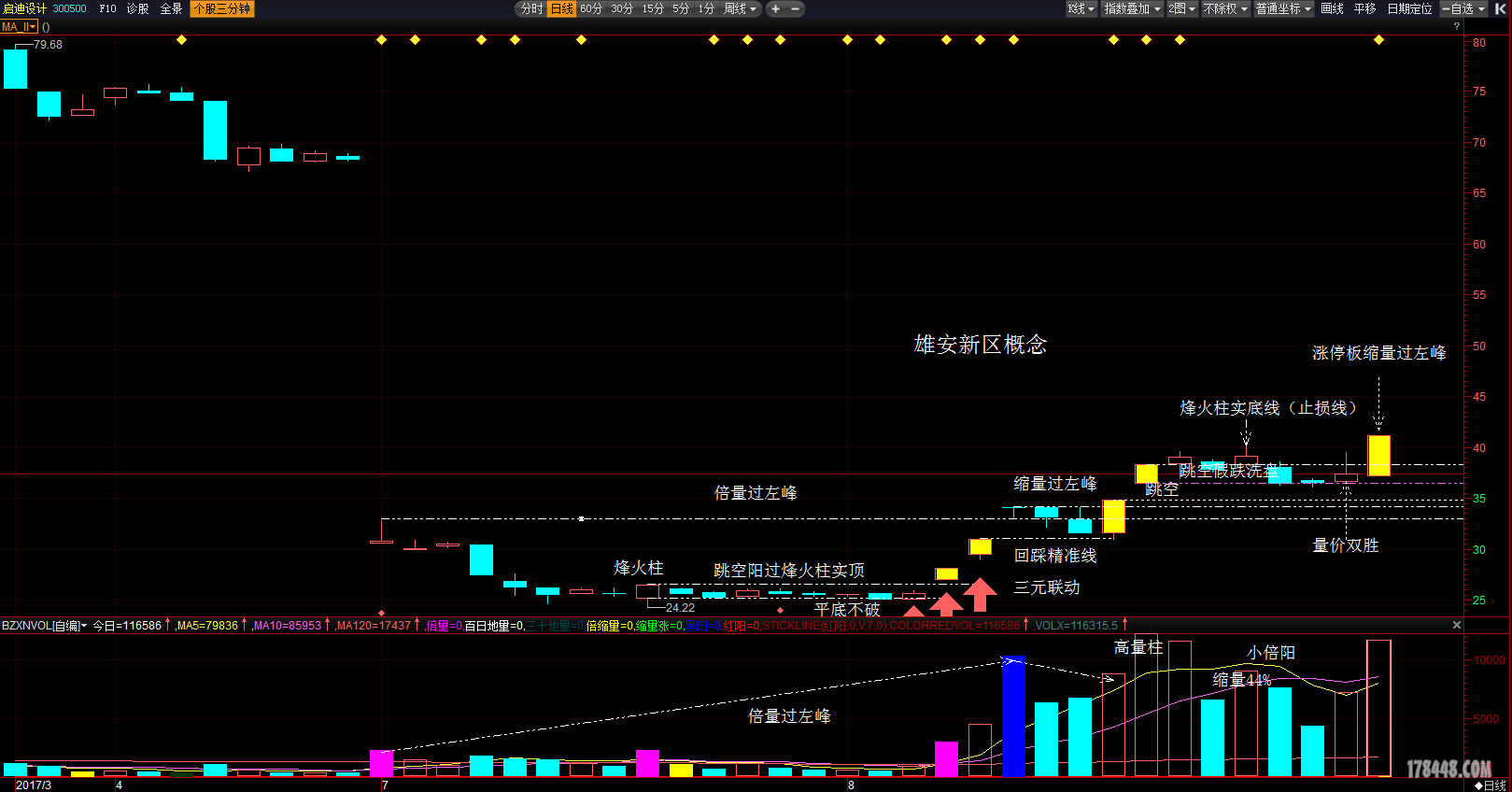The image size is (1512, 792).
Task: Click the 涨停板缩量过左峰 annotation
Action: coord(1378,353)
